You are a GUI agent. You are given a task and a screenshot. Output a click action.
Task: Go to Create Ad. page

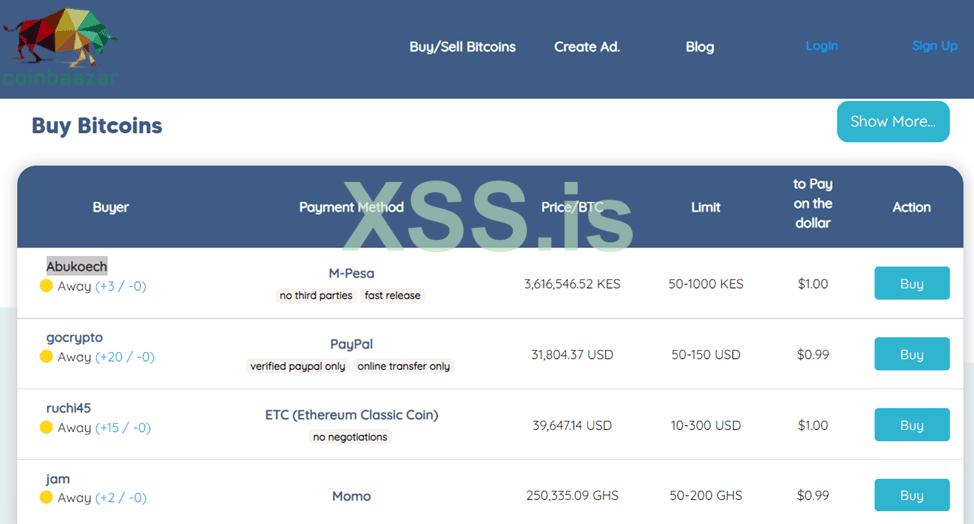(x=587, y=47)
